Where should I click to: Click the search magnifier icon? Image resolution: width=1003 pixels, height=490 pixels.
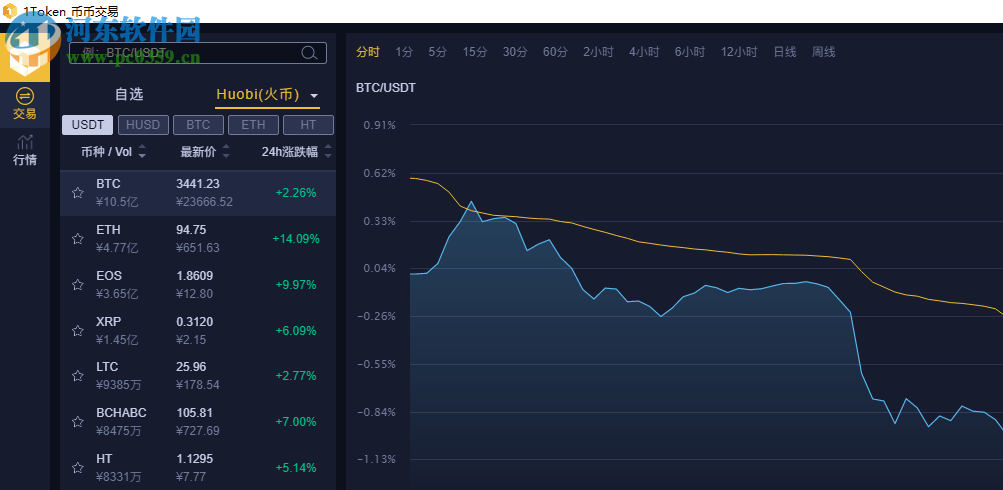[x=309, y=53]
